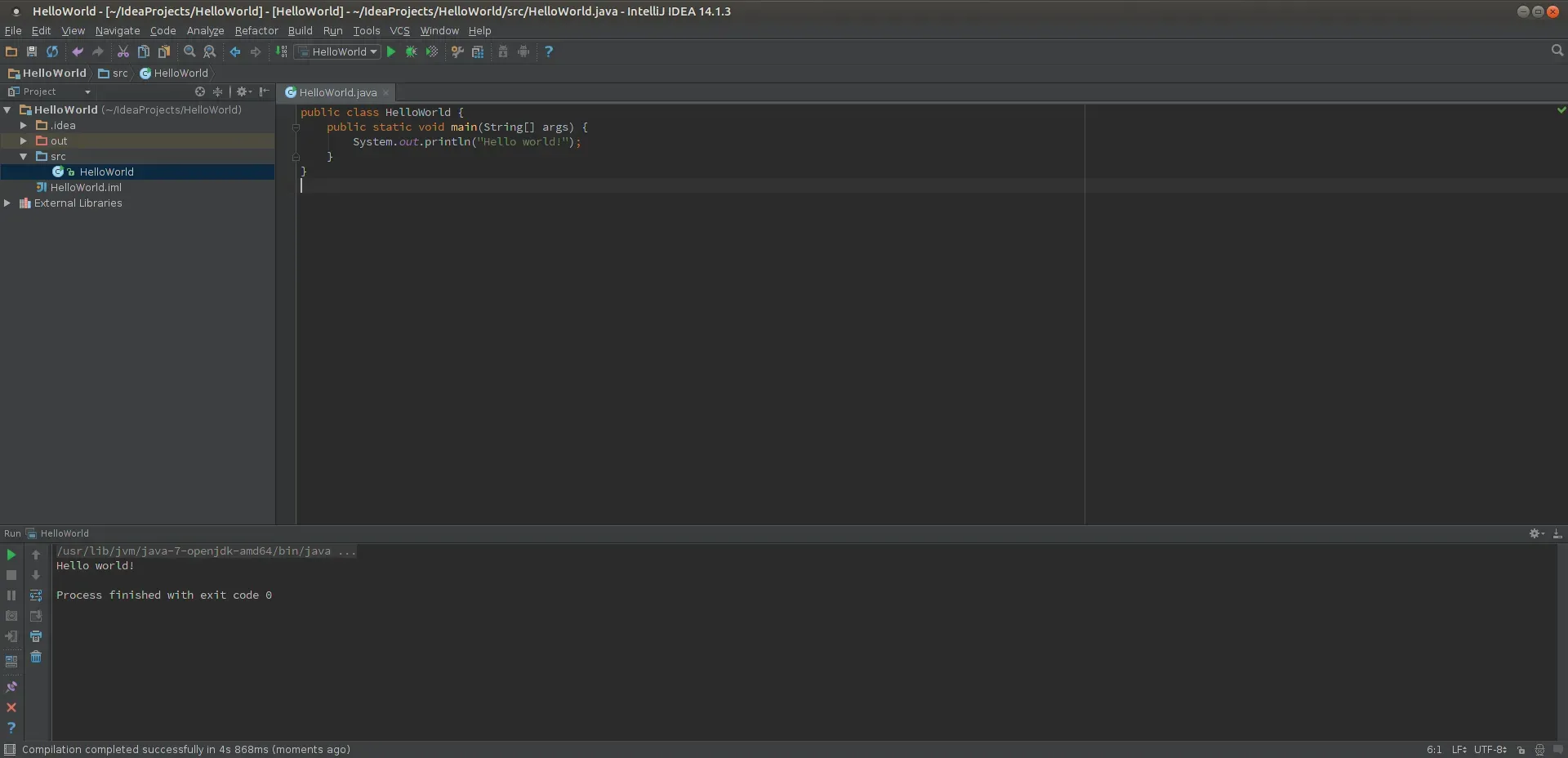Open Settings via the wrench icon

coord(457,51)
